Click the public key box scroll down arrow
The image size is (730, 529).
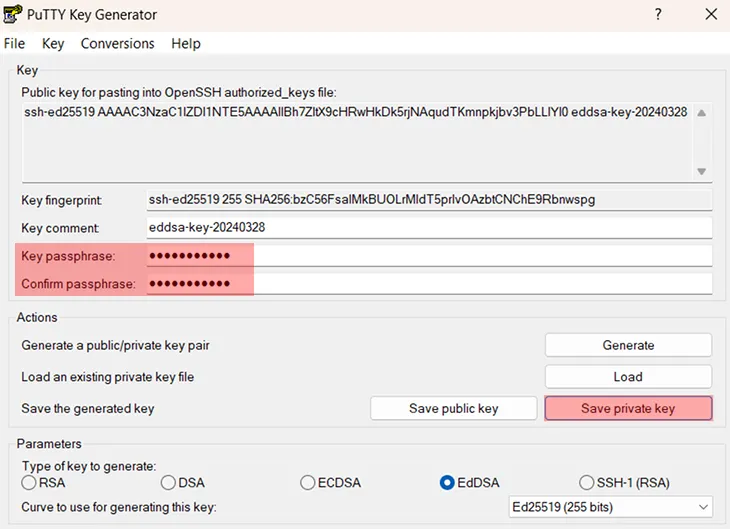click(701, 171)
